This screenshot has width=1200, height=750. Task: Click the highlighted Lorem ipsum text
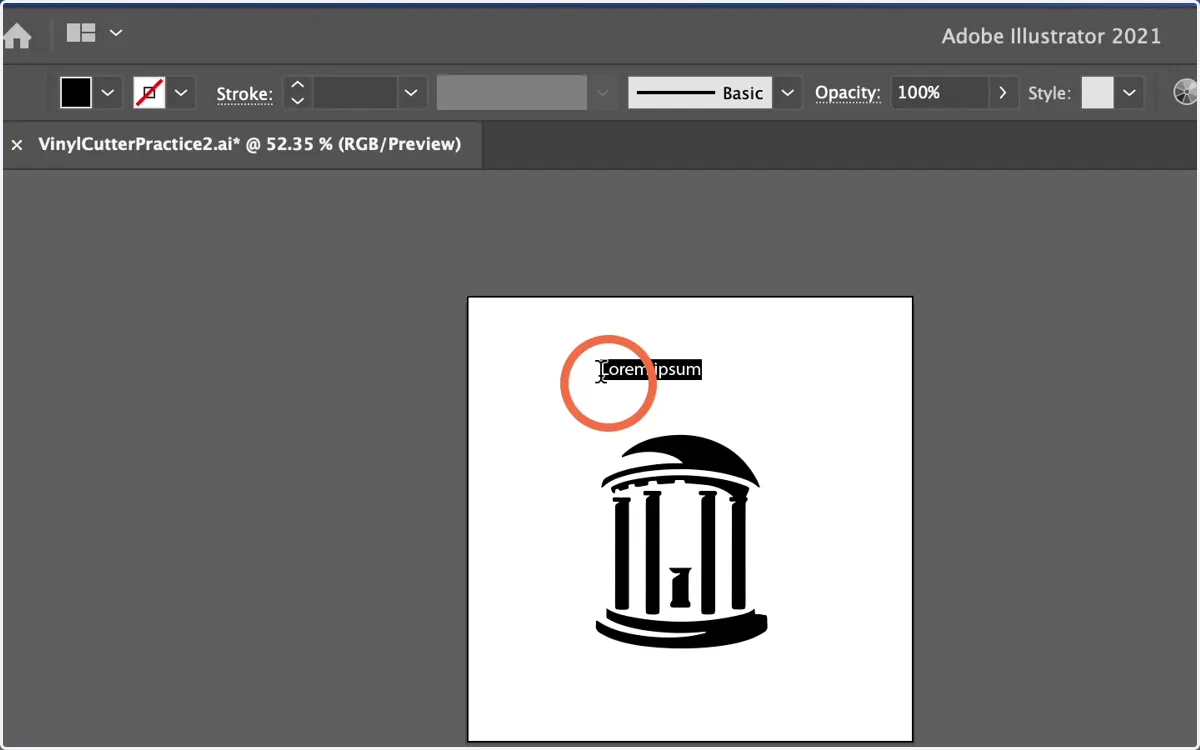(x=651, y=370)
